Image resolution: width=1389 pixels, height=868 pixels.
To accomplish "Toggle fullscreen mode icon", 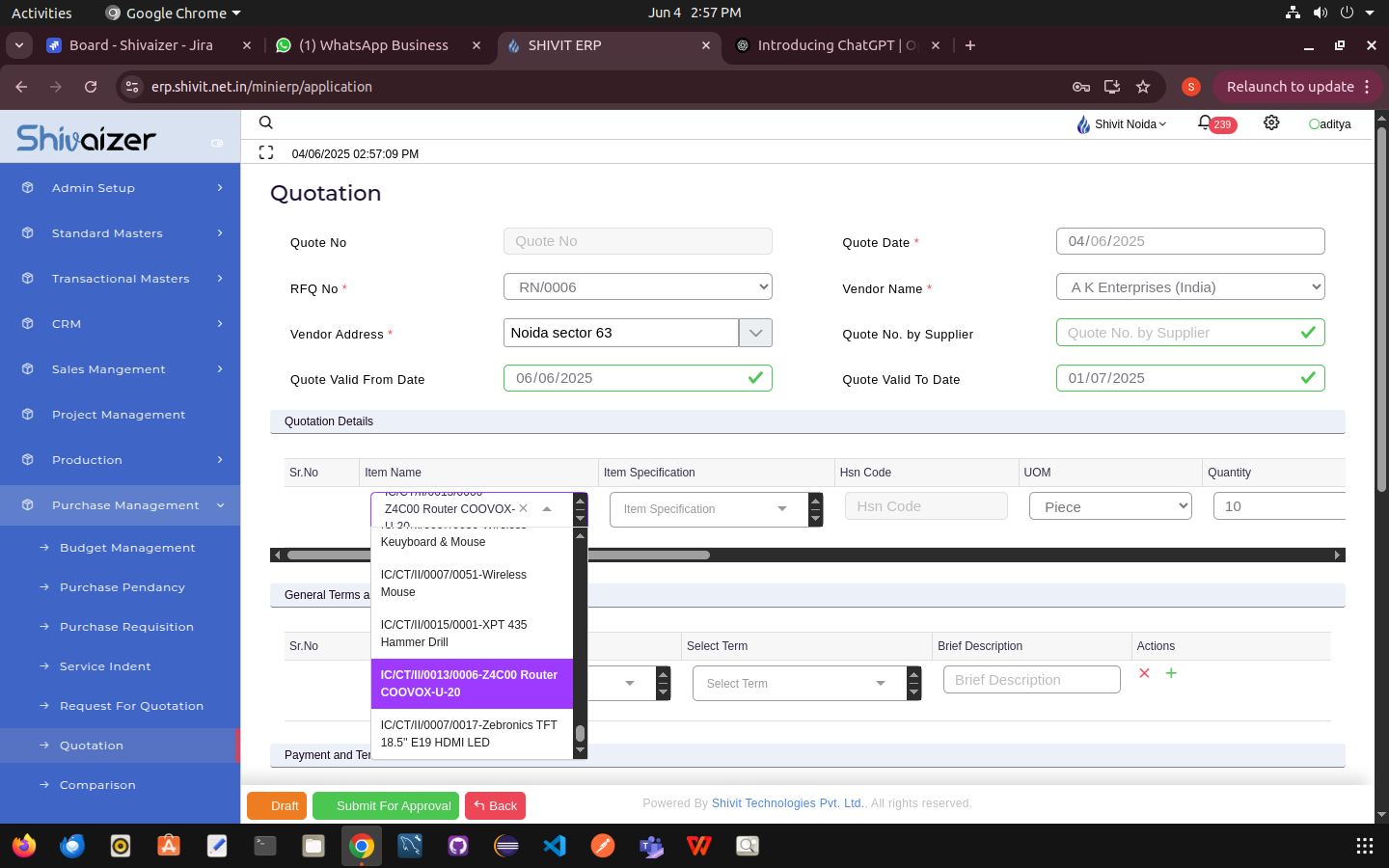I will [266, 152].
